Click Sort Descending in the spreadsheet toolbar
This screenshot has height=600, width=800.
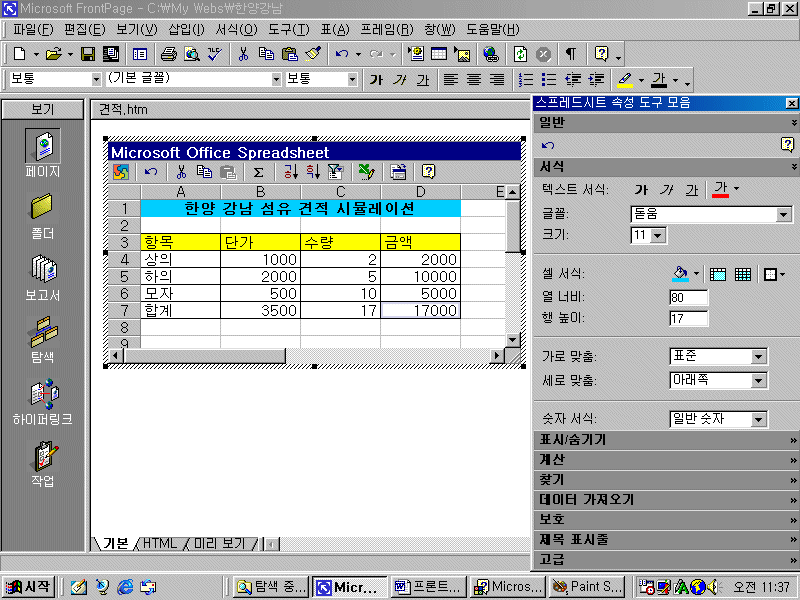pos(313,172)
